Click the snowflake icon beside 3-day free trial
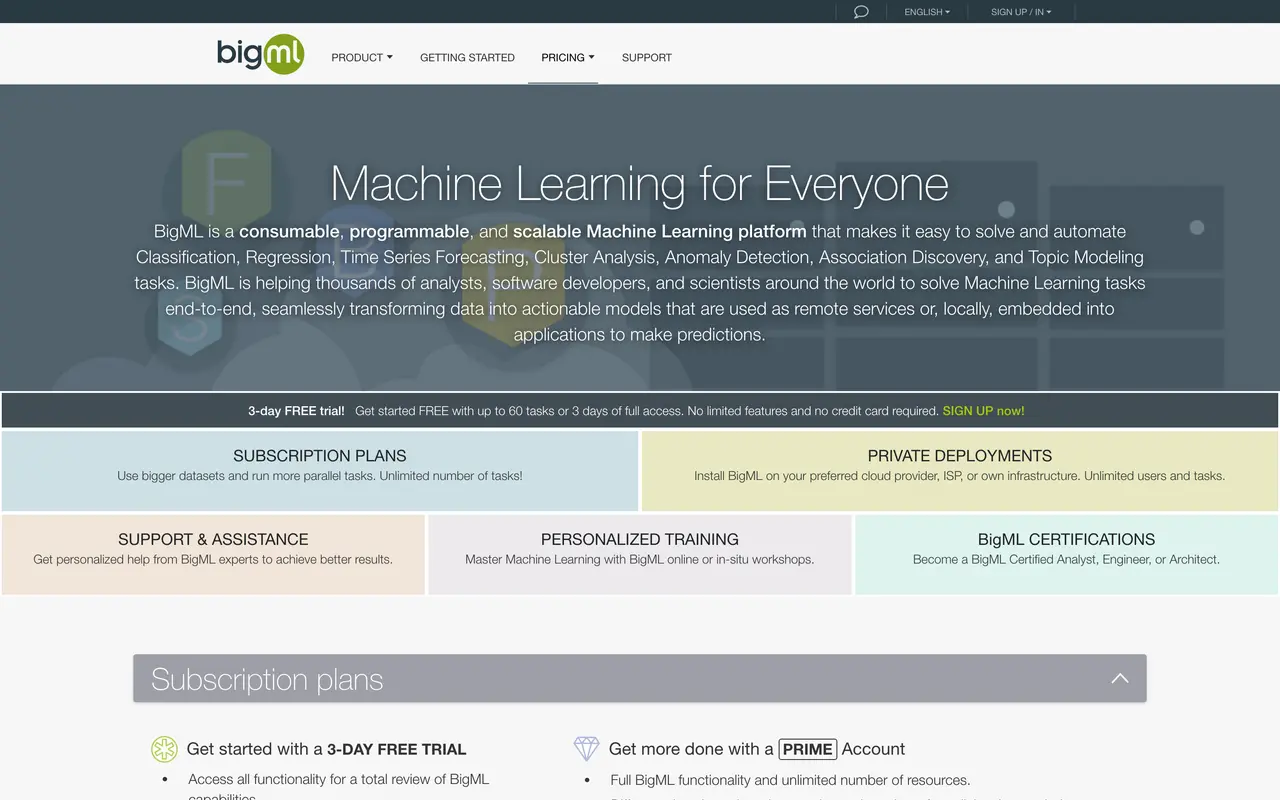1280x800 pixels. click(x=164, y=749)
